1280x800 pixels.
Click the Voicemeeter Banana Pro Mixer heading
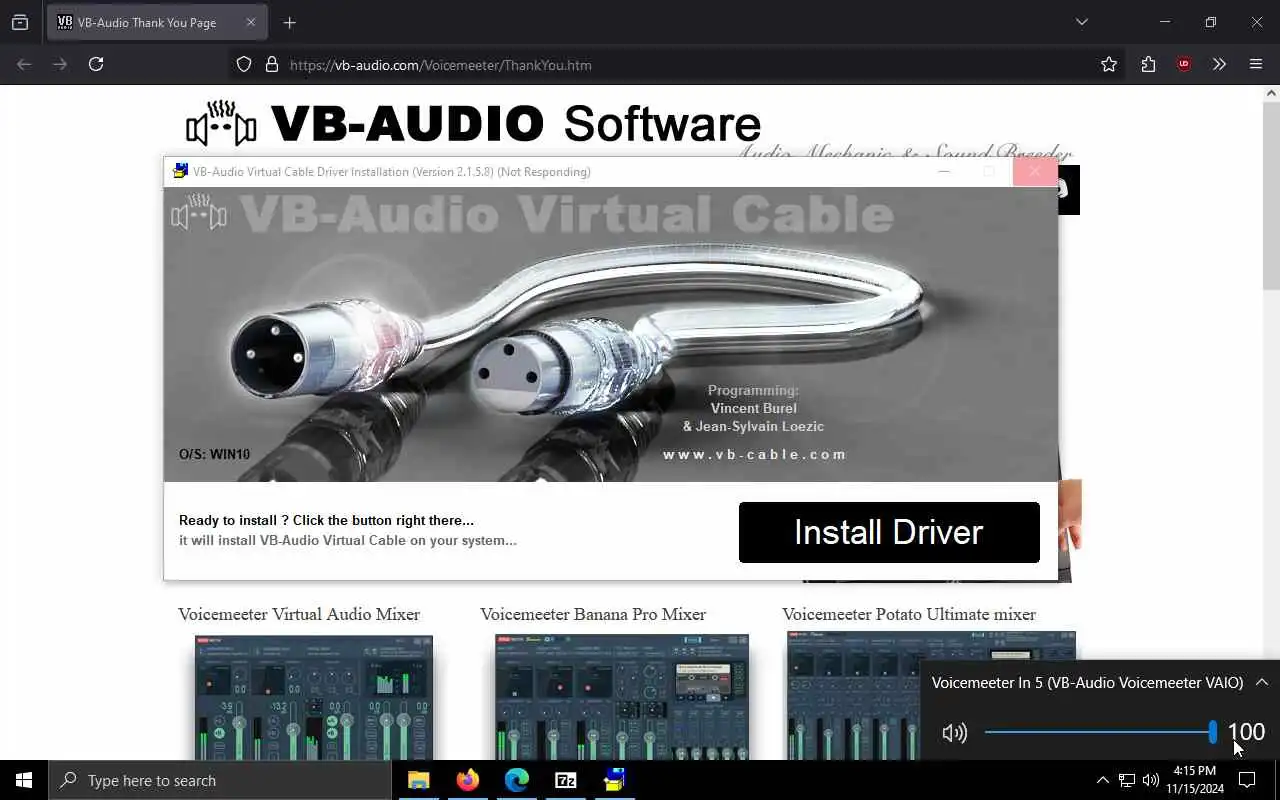[593, 614]
